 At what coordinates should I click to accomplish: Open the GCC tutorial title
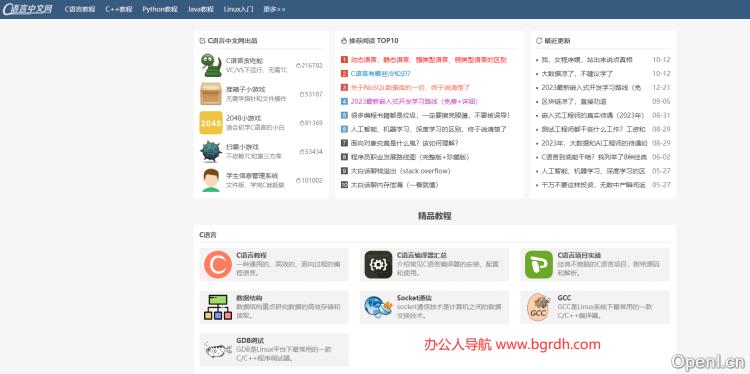pos(564,297)
